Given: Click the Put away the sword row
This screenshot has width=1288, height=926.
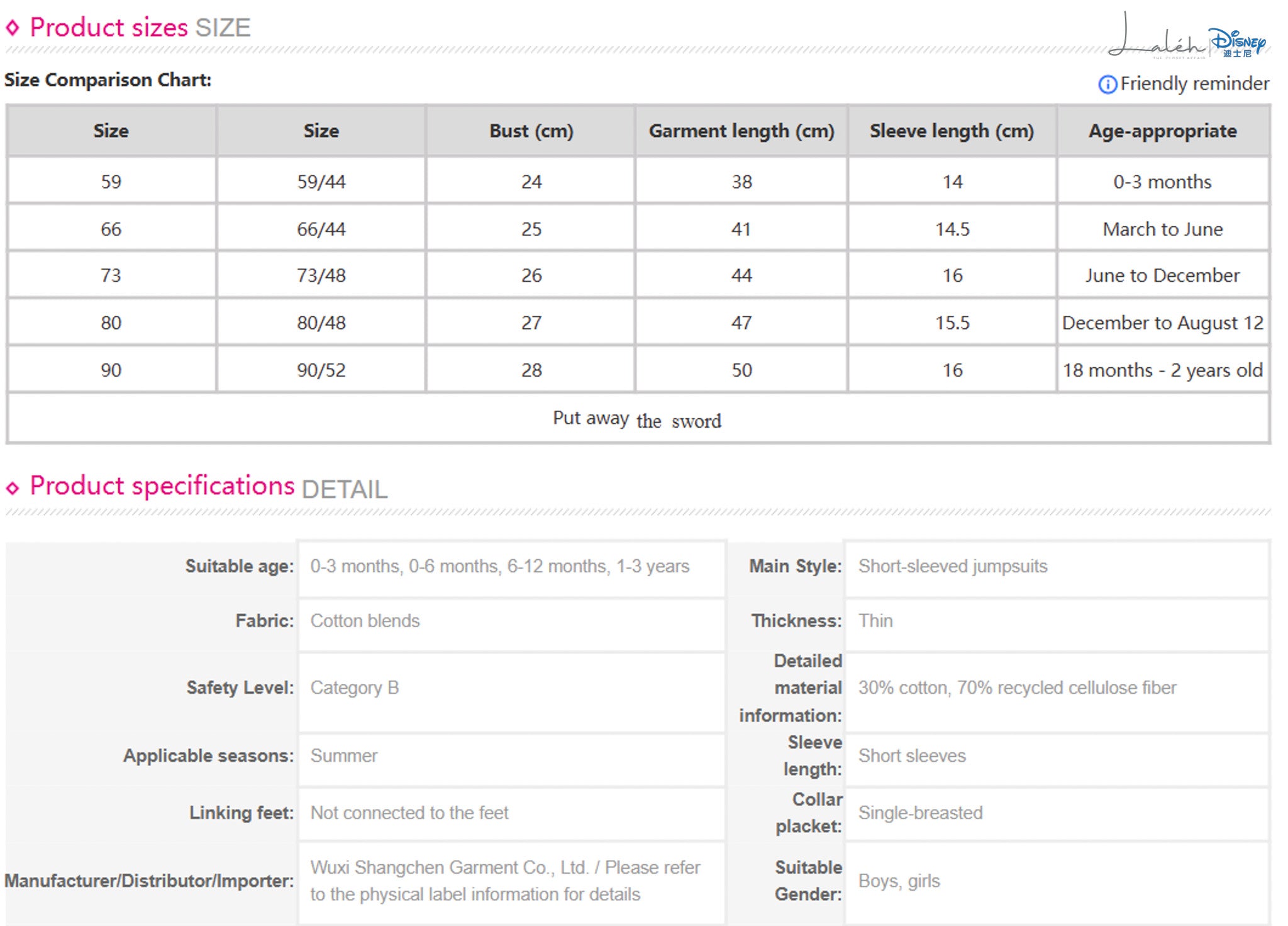Looking at the screenshot, I should (x=638, y=419).
